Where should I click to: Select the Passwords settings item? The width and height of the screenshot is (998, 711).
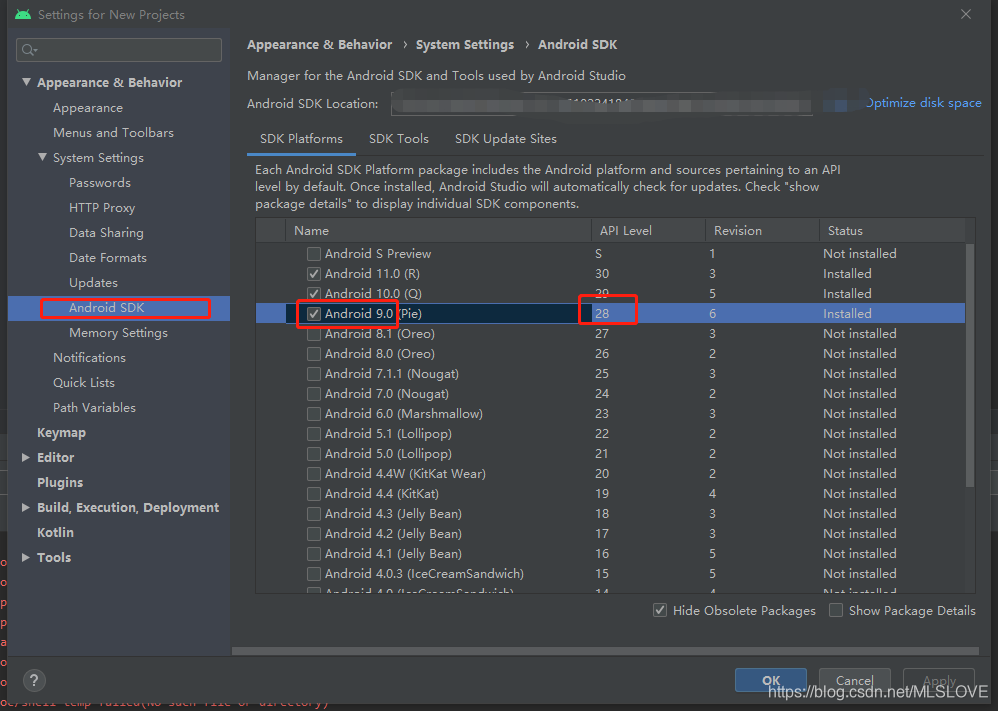100,183
